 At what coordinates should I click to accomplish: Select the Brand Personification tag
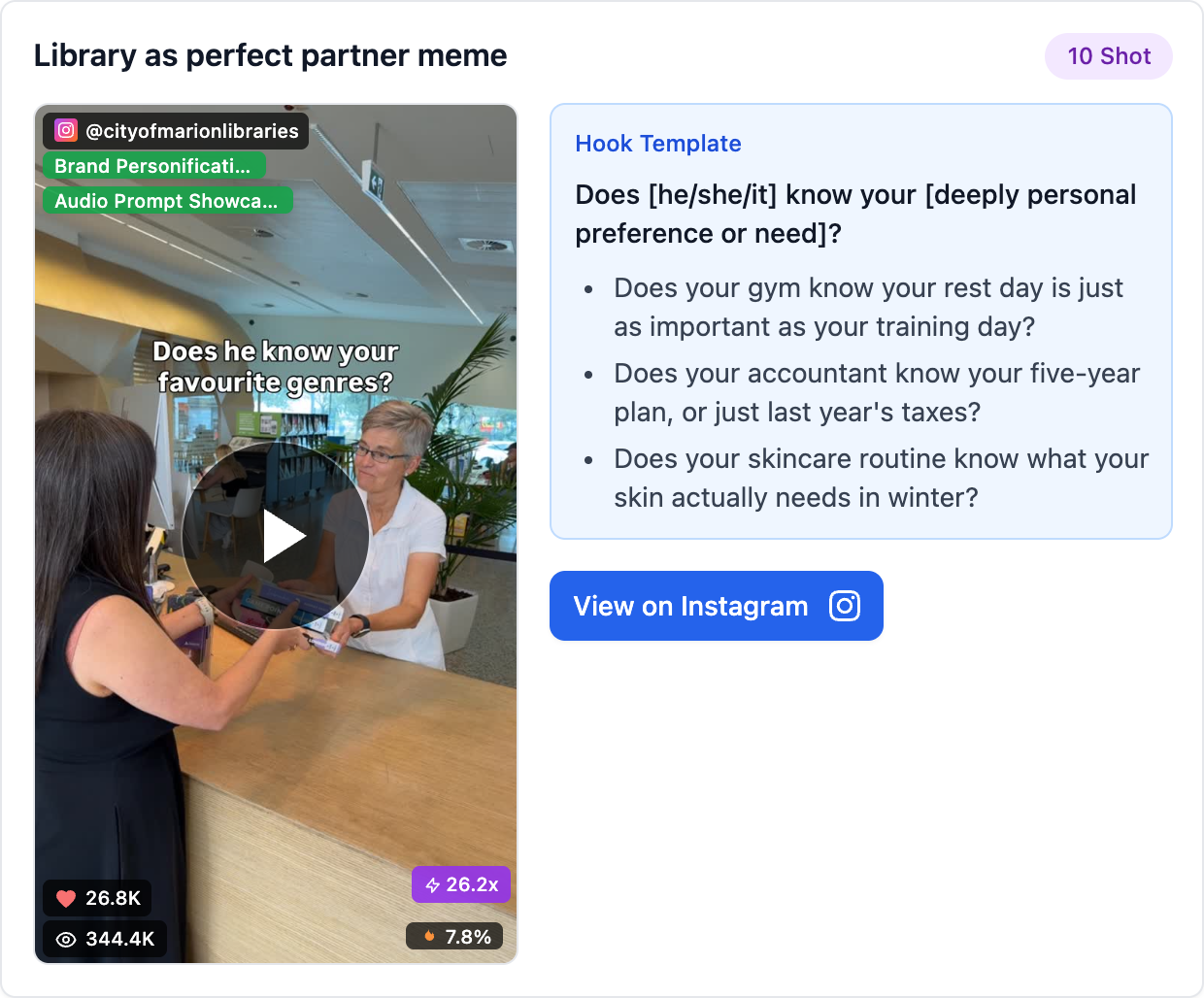[x=154, y=166]
